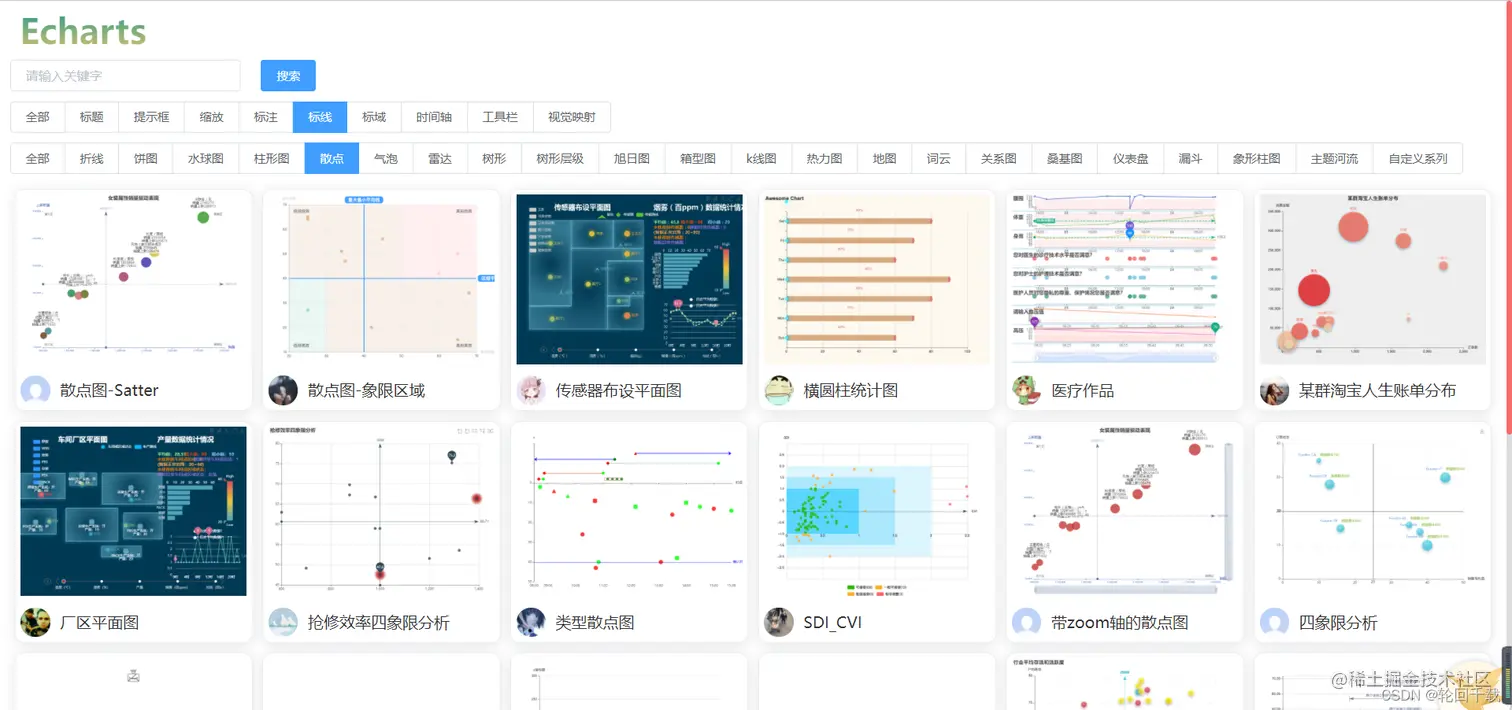Click the author avatar of 四象限分析

coord(1274,622)
